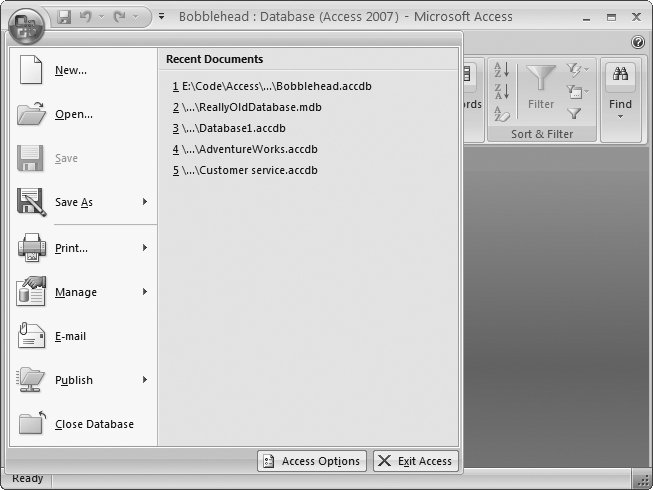
Task: Click the Office Button orb
Action: (27, 23)
